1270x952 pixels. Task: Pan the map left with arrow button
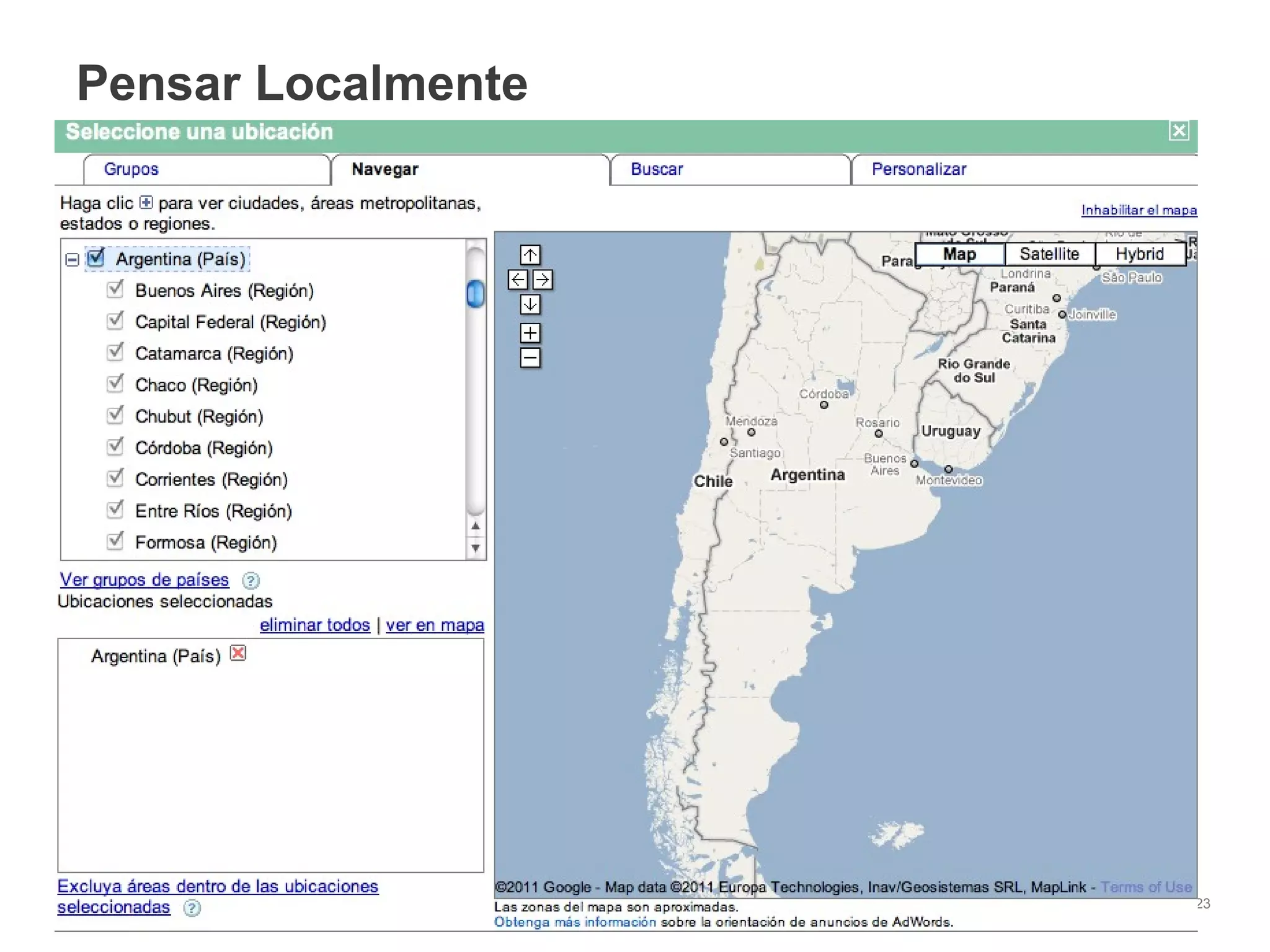tap(518, 280)
